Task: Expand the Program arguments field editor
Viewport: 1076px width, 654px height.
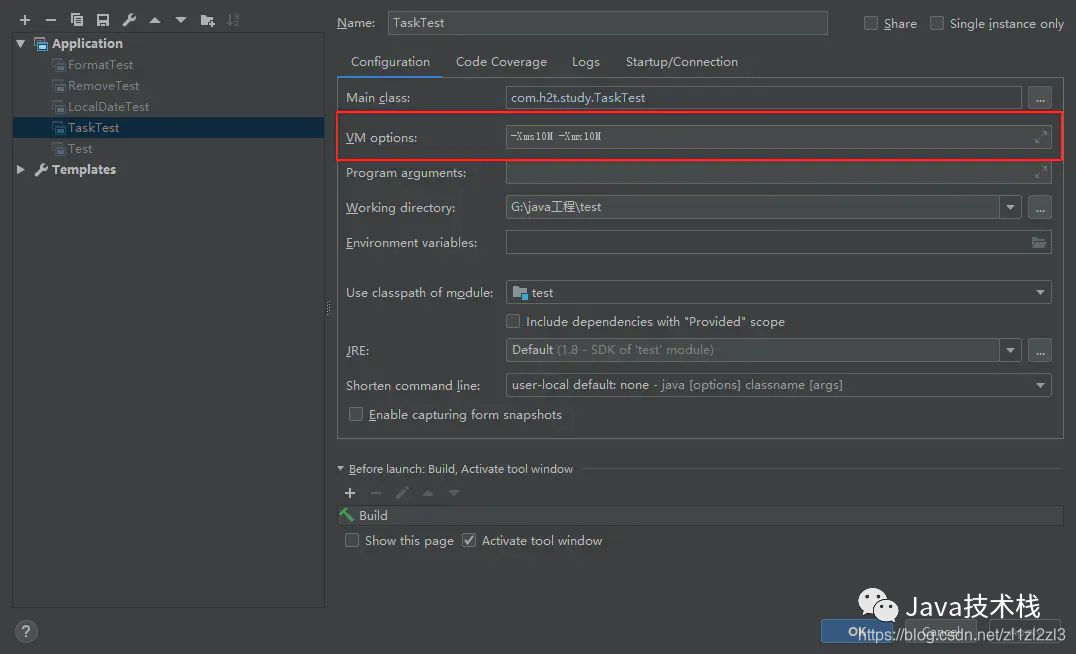Action: tap(1040, 172)
